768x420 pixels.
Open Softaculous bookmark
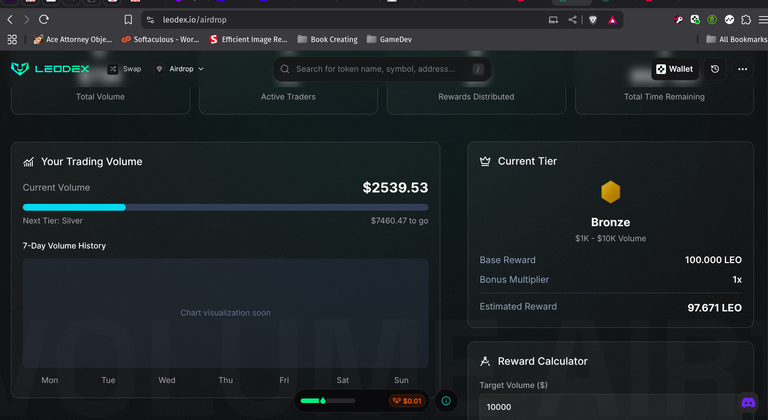click(x=160, y=39)
